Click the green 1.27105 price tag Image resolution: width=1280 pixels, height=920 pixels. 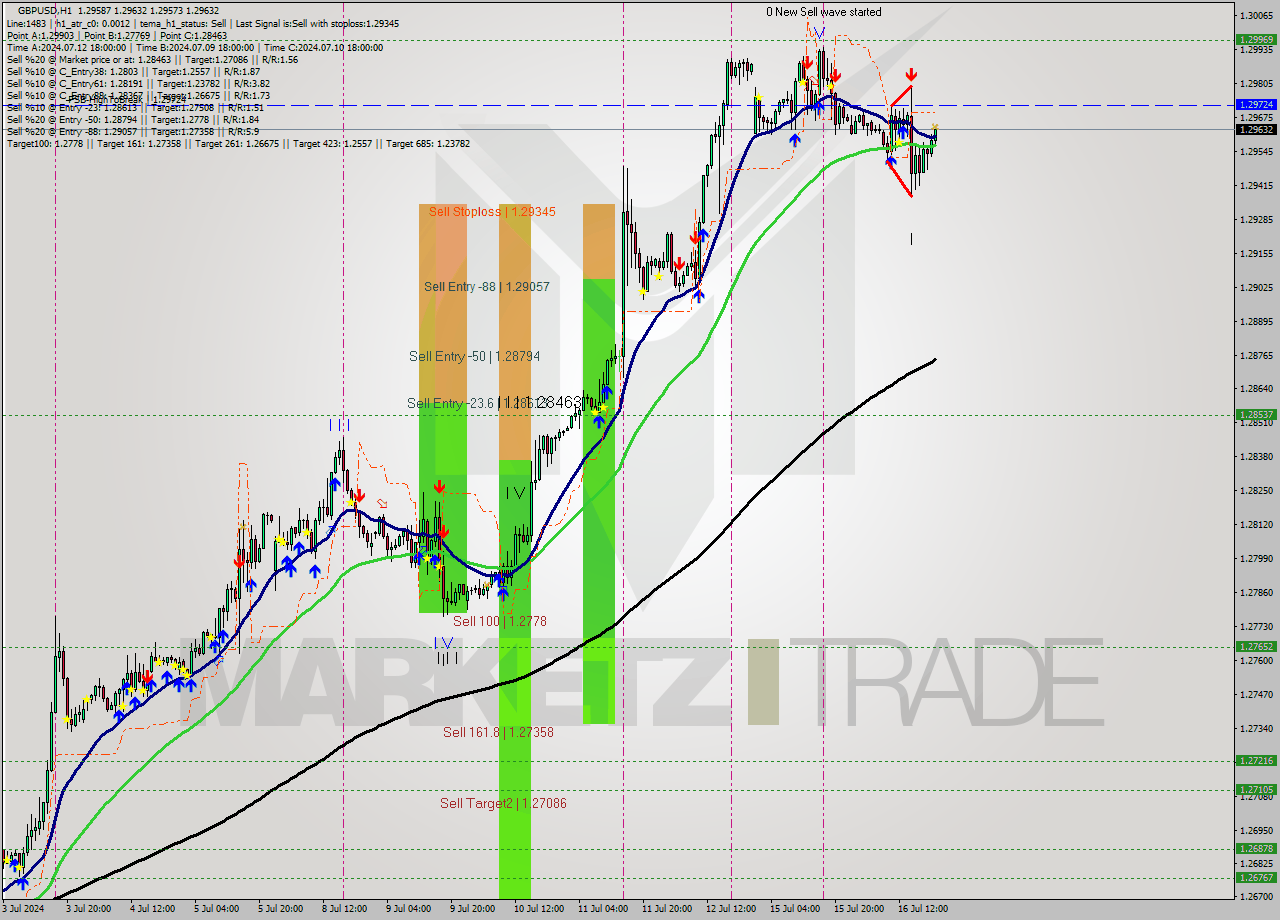[x=1256, y=789]
